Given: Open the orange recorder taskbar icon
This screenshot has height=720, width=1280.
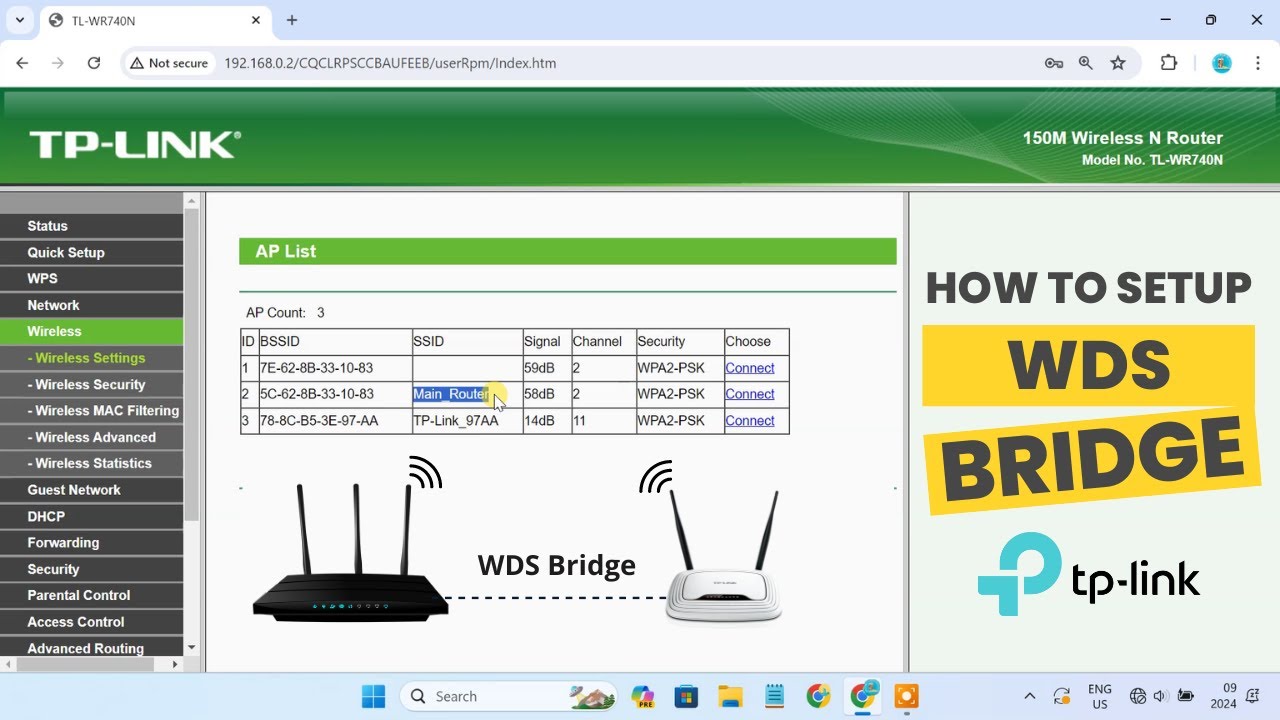Looking at the screenshot, I should 906,696.
